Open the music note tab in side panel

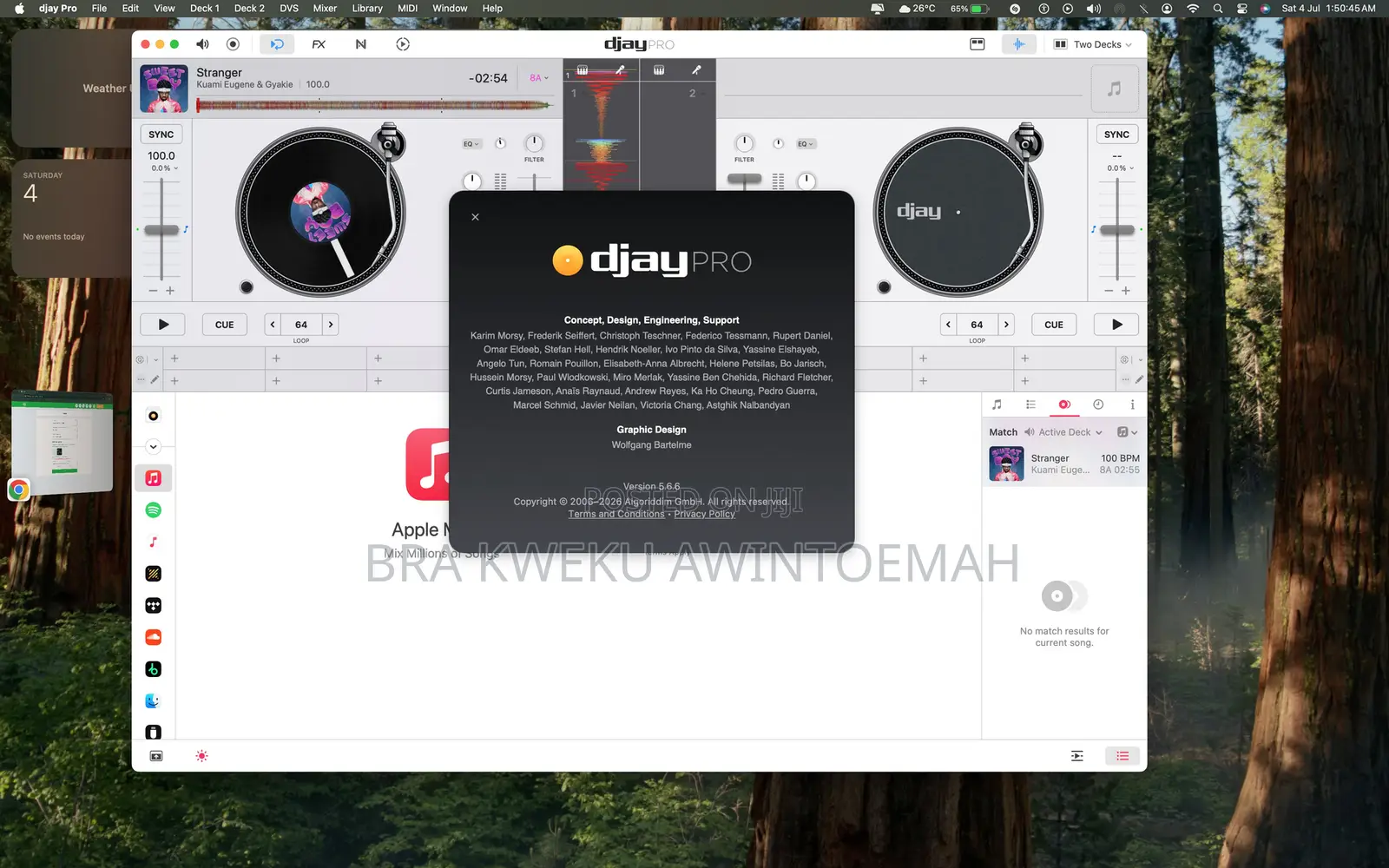pos(997,404)
